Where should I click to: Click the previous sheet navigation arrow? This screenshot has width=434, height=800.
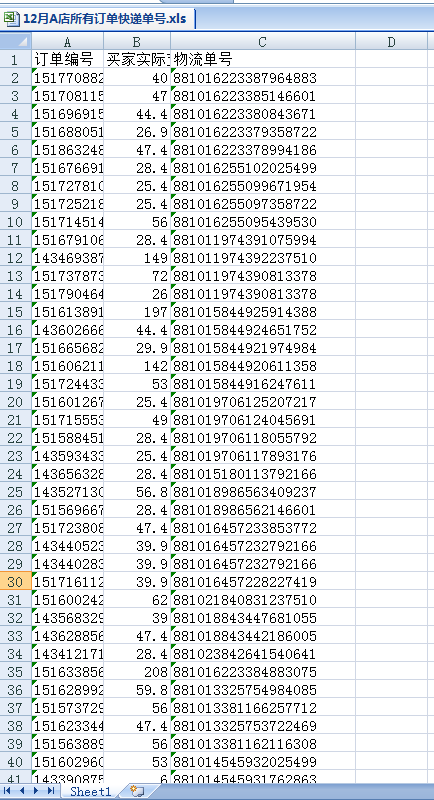point(22,790)
